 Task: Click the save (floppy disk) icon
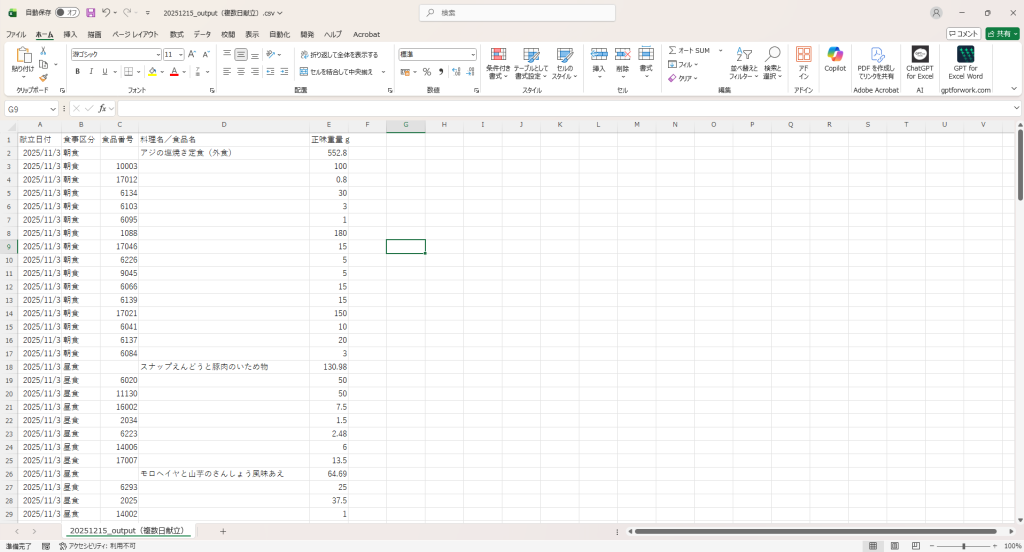pyautogui.click(x=91, y=13)
